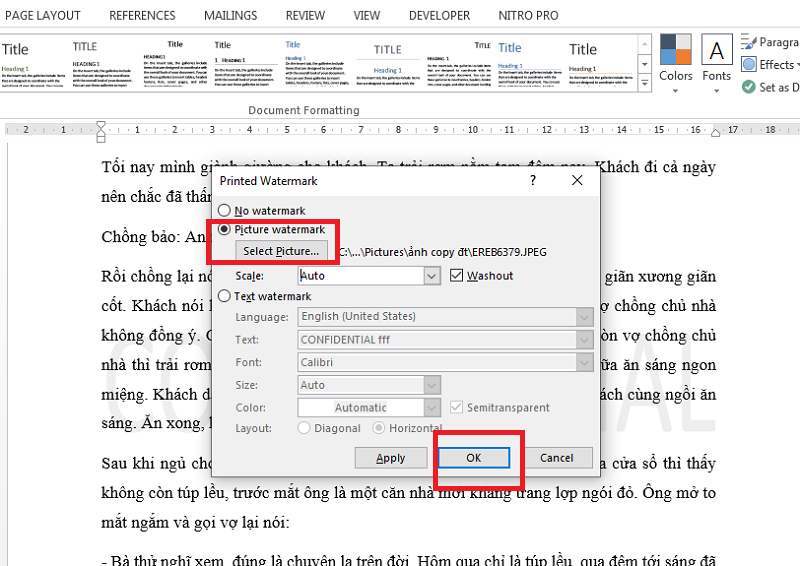The width and height of the screenshot is (800, 566).
Task: Click the dialog Help question mark
Action: pyautogui.click(x=533, y=180)
